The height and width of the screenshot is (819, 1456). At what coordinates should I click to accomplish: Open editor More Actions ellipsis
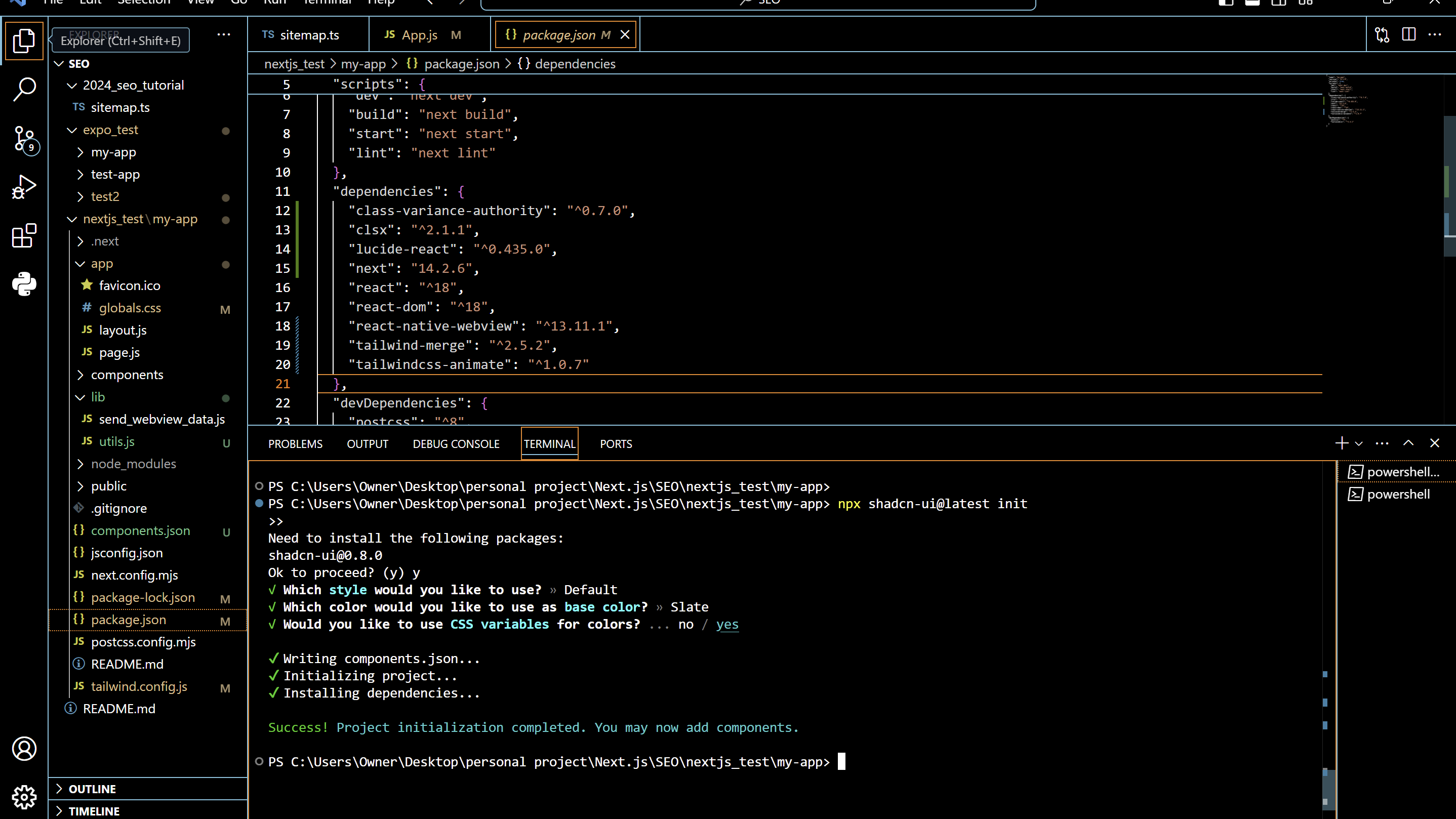(1435, 35)
